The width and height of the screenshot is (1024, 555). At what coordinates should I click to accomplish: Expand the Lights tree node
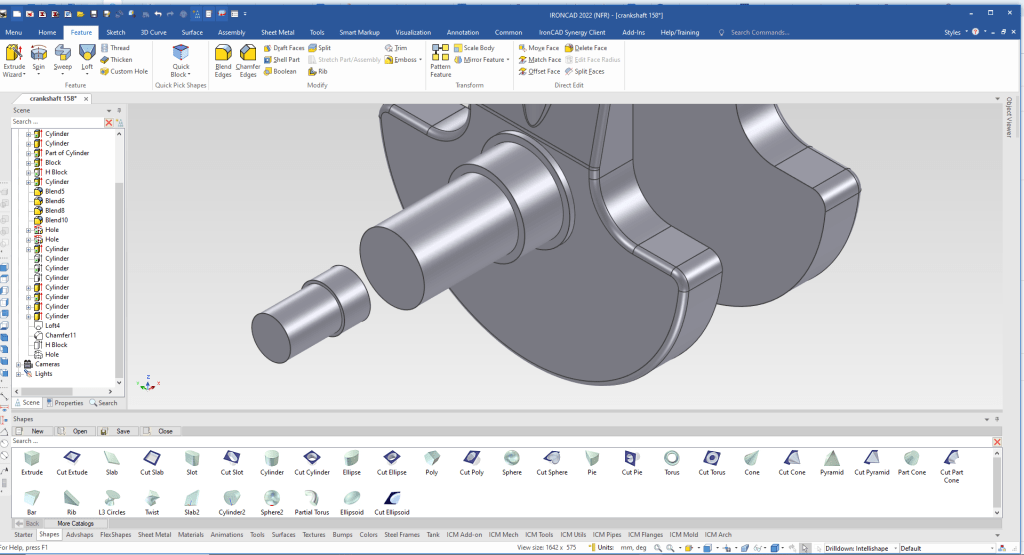(19, 374)
